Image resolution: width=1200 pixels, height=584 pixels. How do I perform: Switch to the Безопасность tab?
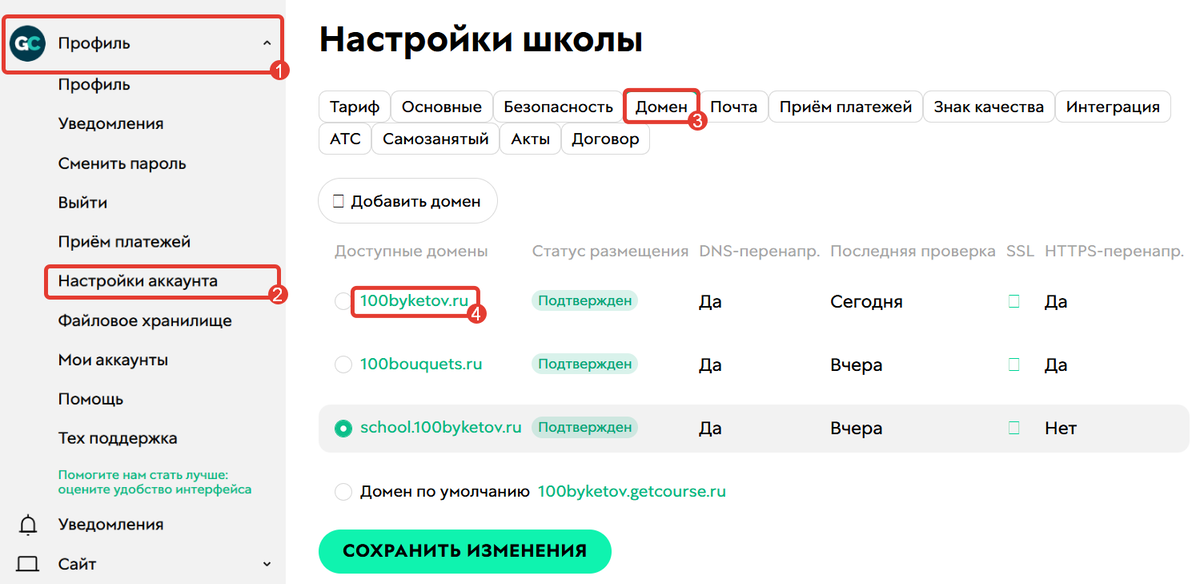pyautogui.click(x=558, y=107)
